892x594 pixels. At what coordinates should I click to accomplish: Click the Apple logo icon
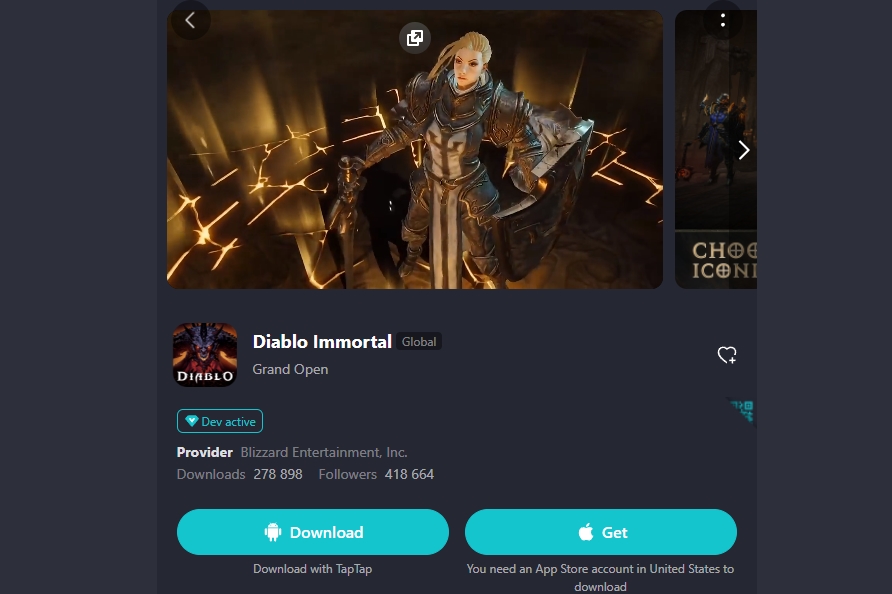point(586,532)
